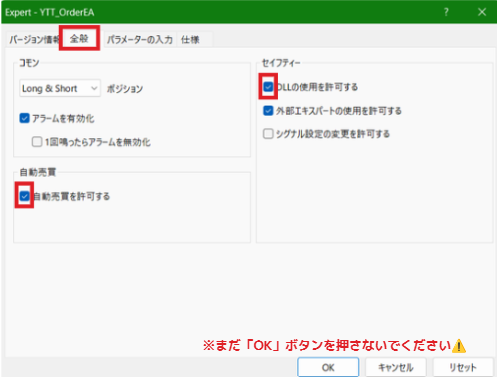Screen dimensions: 497x377
Task: Click the Expert - YTT_OrderEA title text
Action: pyautogui.click(x=50, y=13)
